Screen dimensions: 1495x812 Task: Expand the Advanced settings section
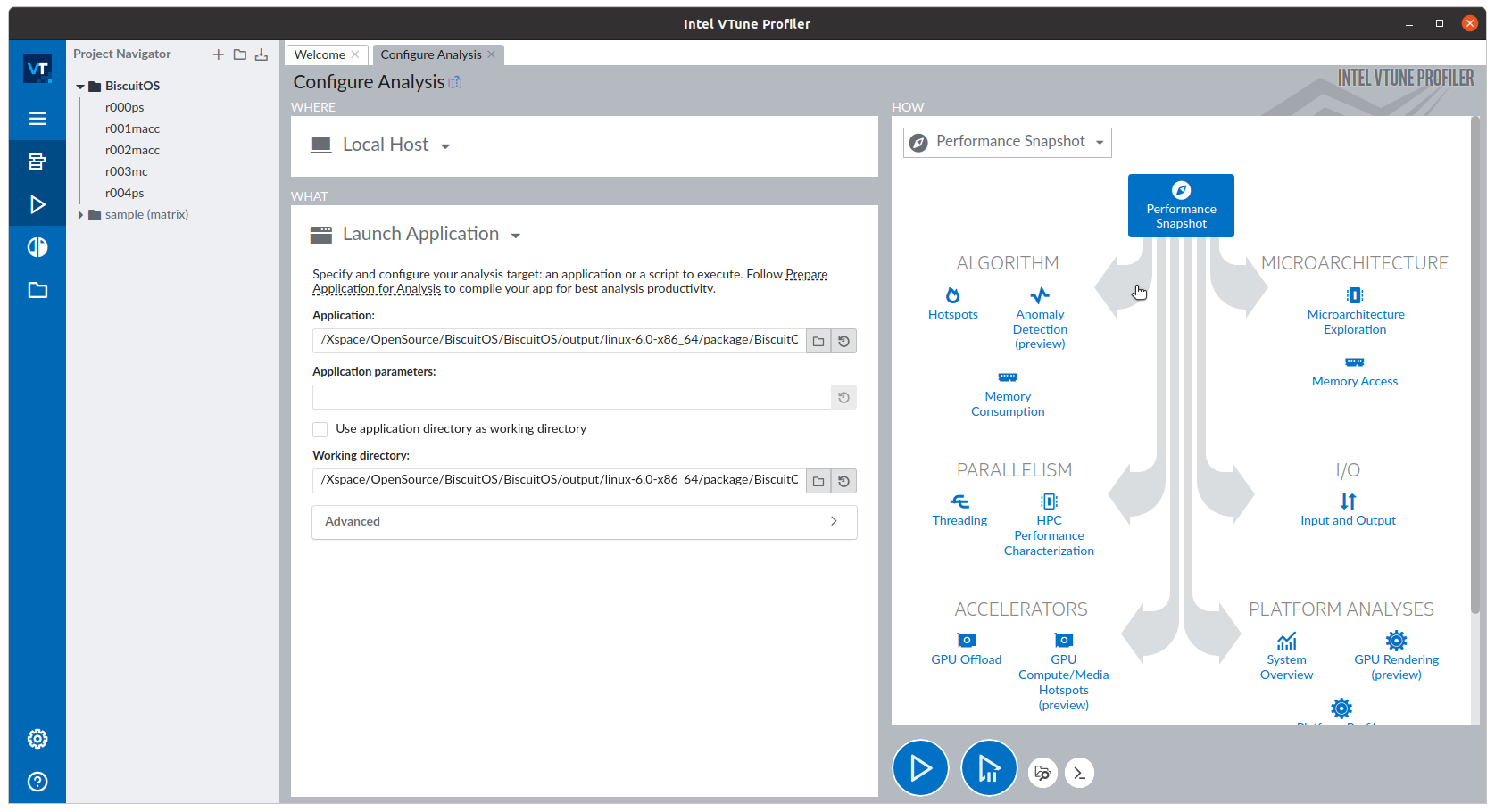[x=584, y=522]
